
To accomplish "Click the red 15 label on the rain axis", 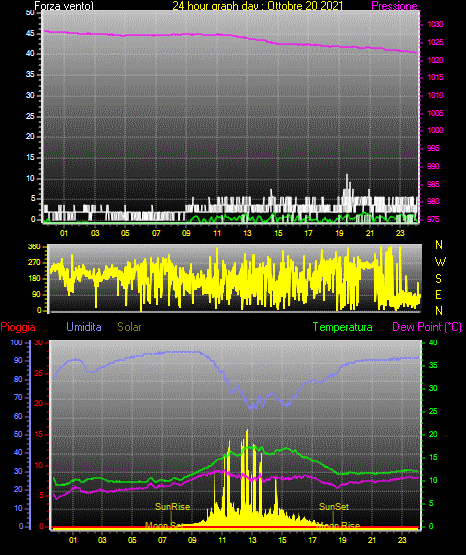I will 39,435.
